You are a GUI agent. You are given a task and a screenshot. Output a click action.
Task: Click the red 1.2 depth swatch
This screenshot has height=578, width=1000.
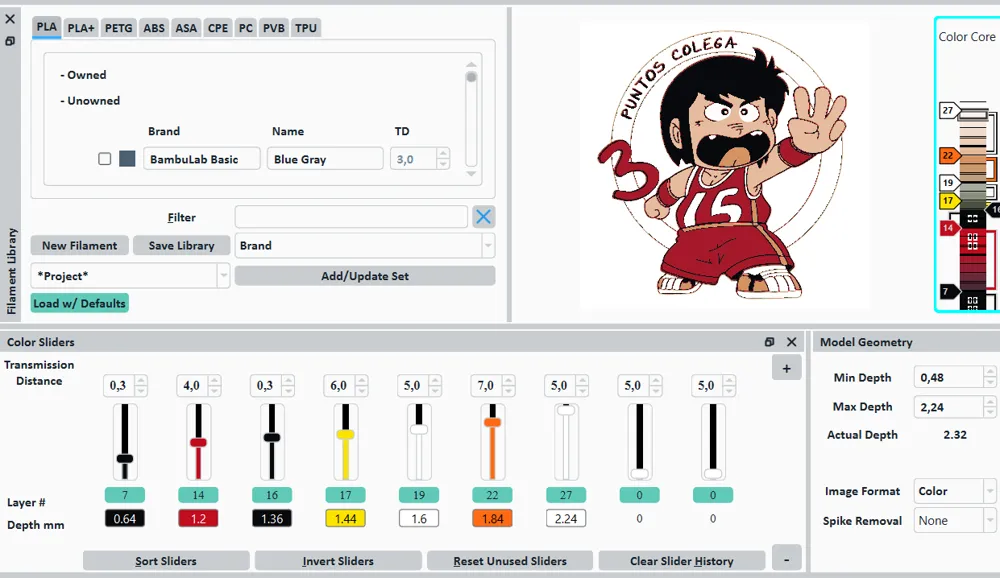click(x=198, y=519)
